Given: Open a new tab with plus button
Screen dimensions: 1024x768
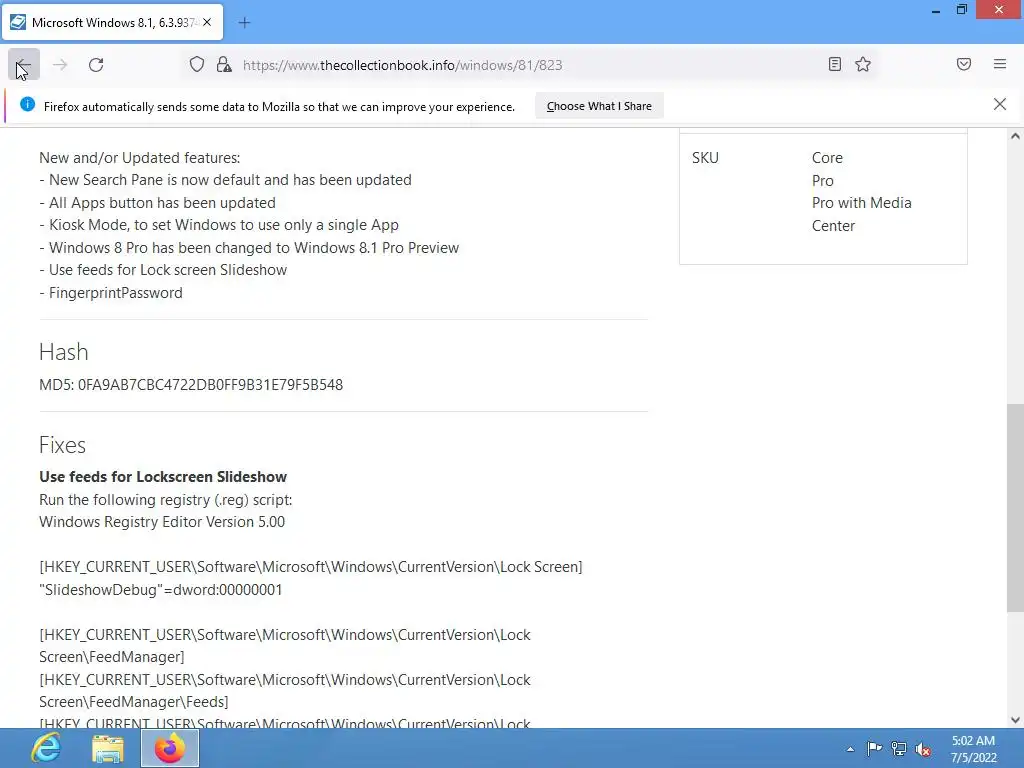Looking at the screenshot, I should (244, 23).
